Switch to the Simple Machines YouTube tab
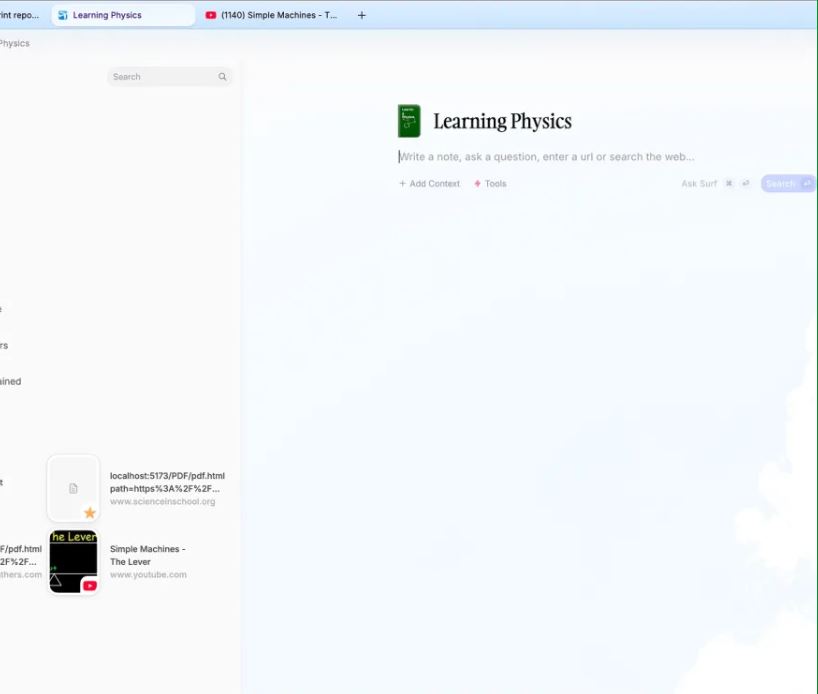Viewport: 818px width, 694px height. (271, 15)
